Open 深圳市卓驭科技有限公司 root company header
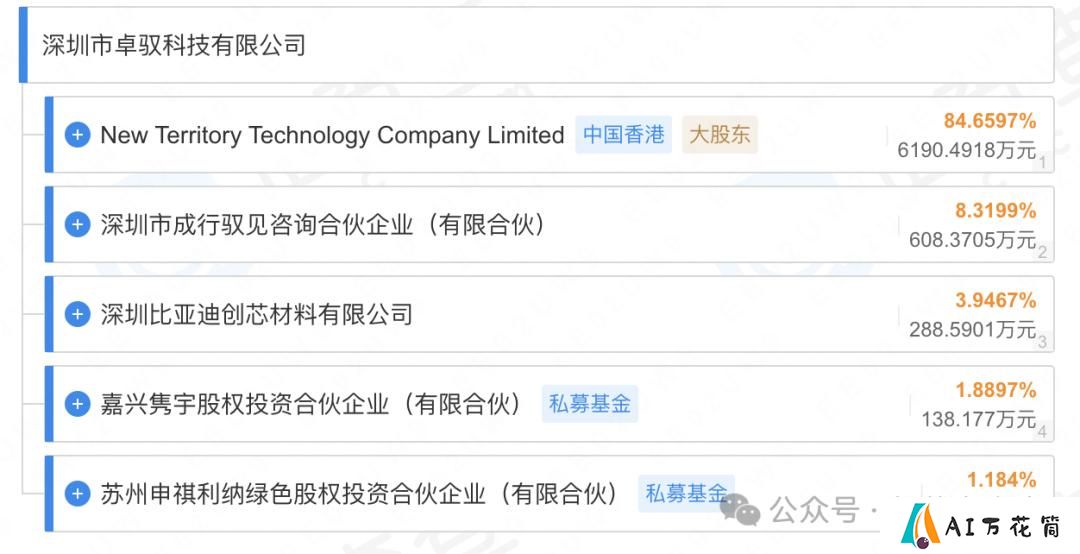 (174, 45)
